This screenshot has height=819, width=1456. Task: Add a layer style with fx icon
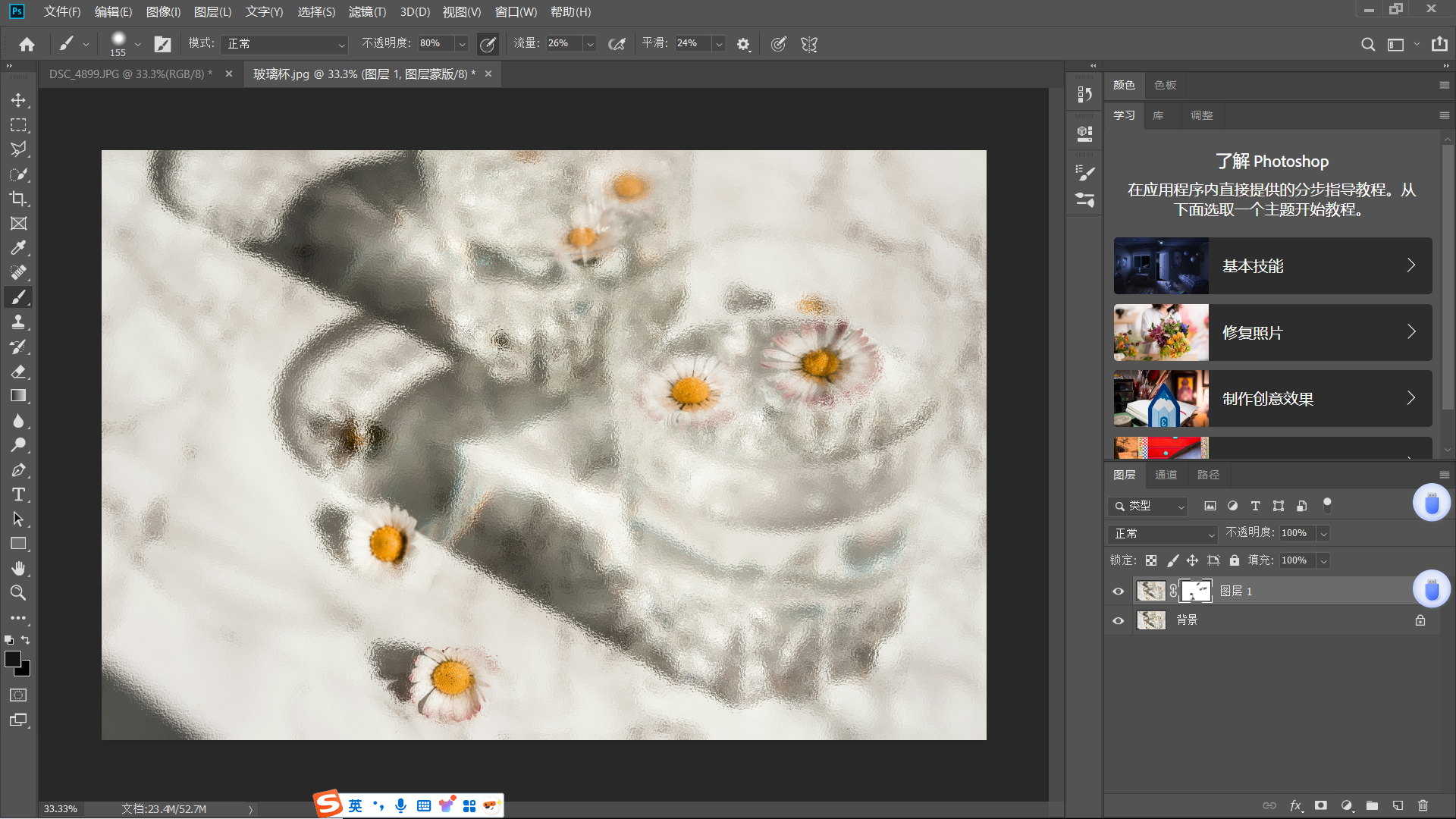[1296, 805]
